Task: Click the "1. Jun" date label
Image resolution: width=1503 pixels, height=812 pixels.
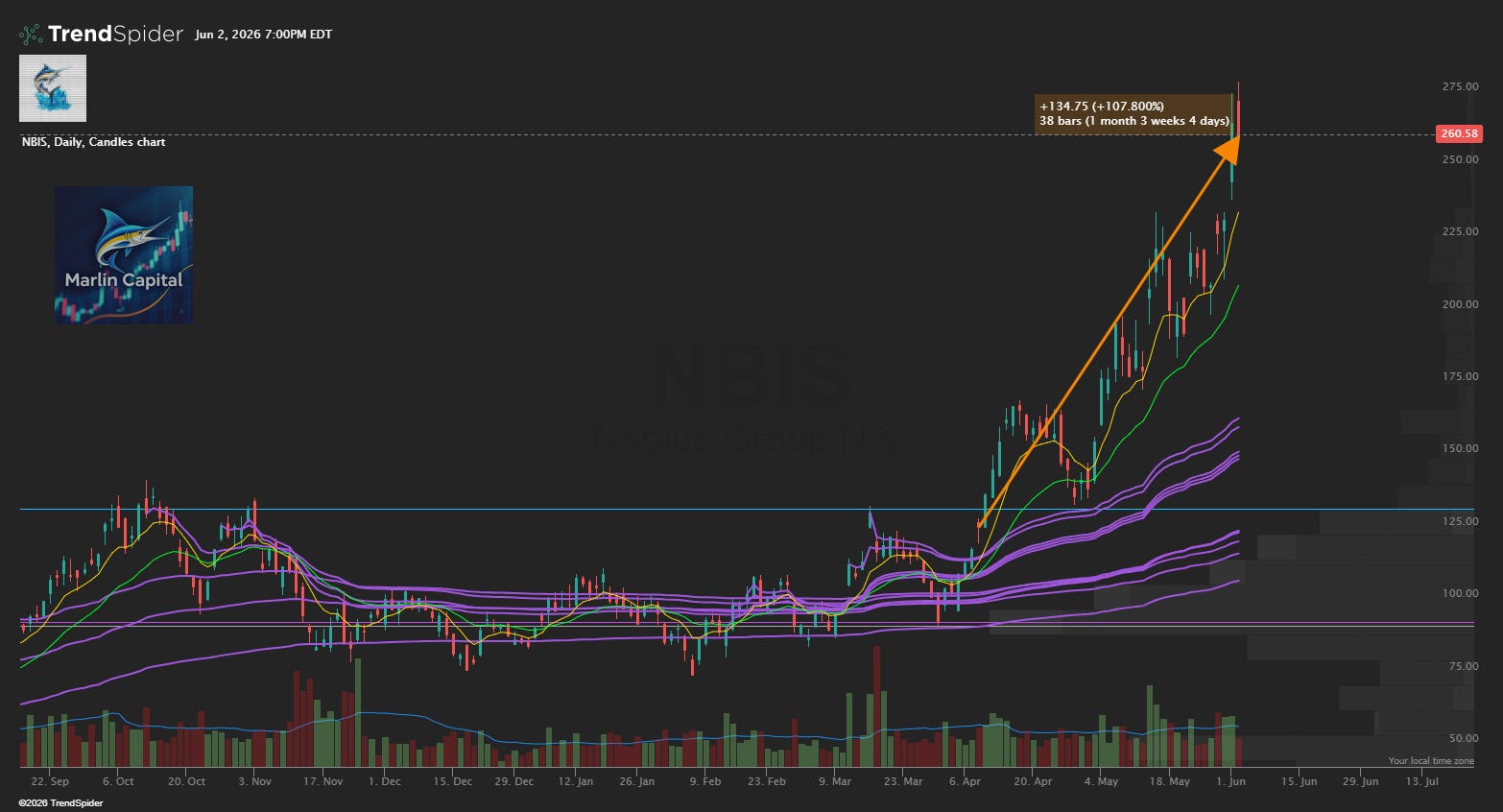Action: 1230,781
